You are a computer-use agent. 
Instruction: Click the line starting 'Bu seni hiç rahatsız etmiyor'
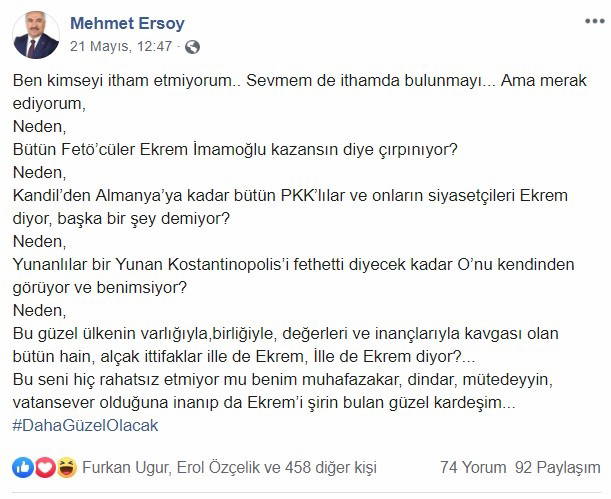290,379
